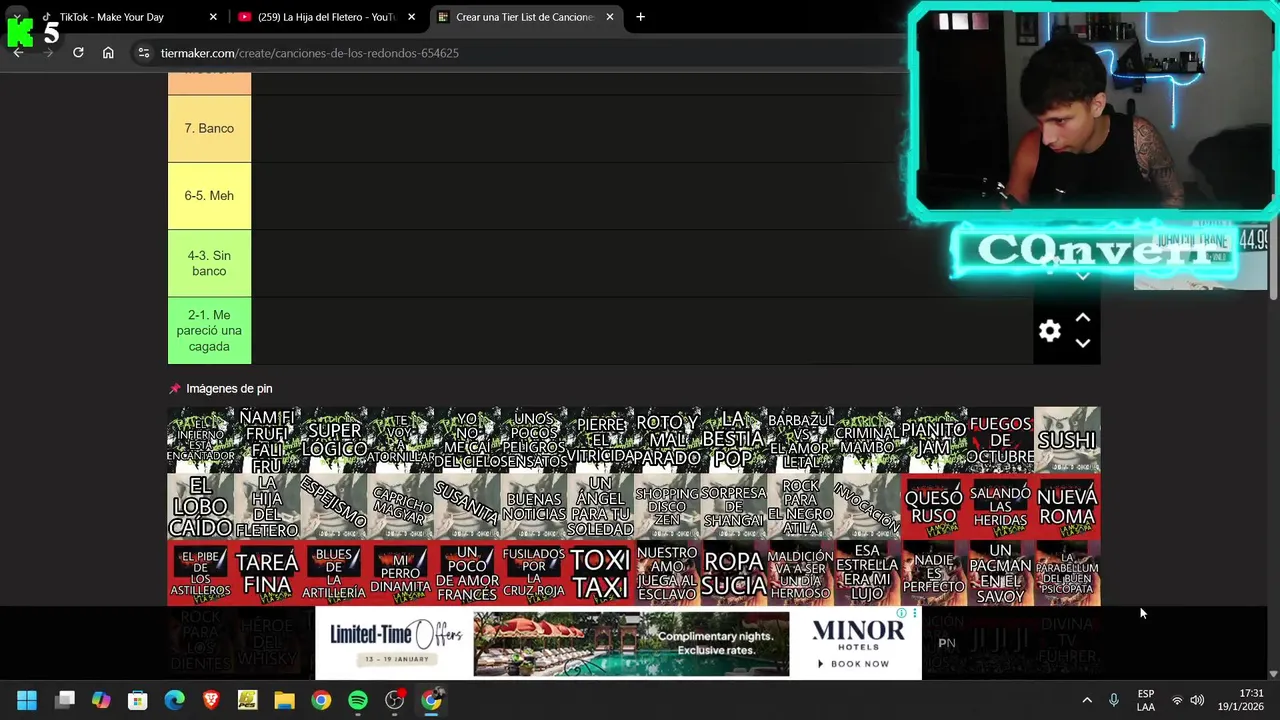
Task: Select Crear una Tier List tab
Action: click(x=525, y=17)
